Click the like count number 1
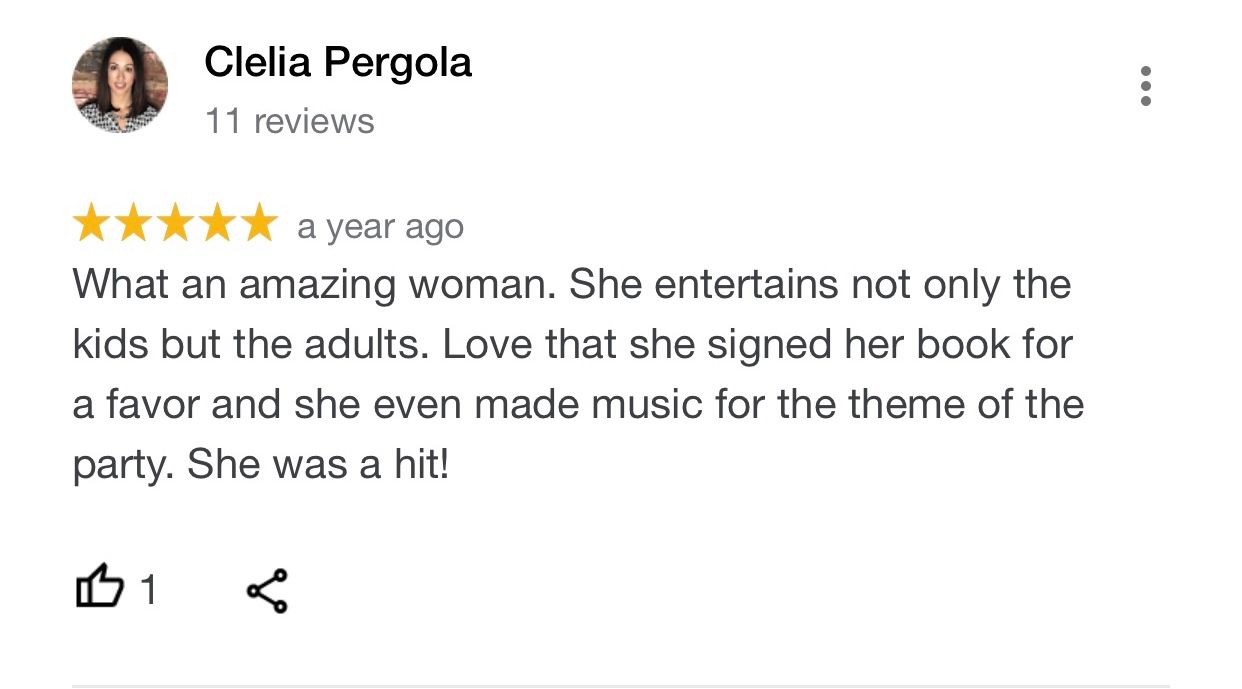 pyautogui.click(x=148, y=590)
